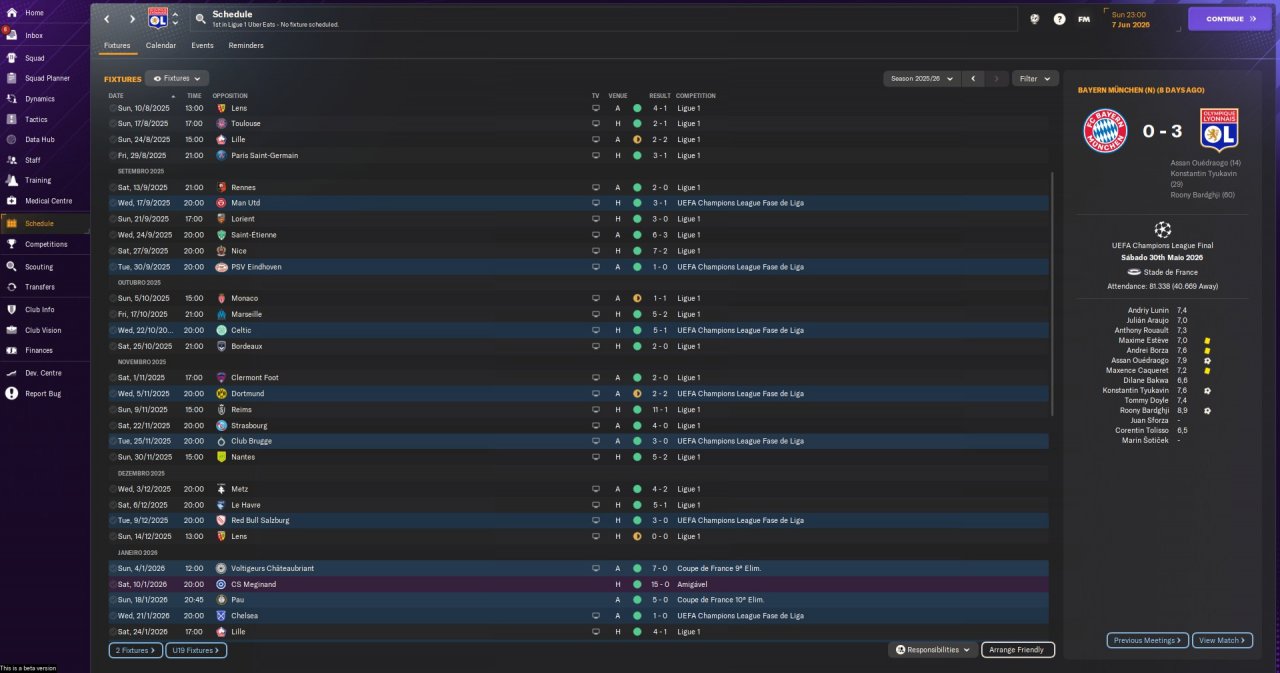Screen dimensions: 1280x673
Task: Click the orange draw dot on Lille 24/8 row
Action: click(636, 140)
